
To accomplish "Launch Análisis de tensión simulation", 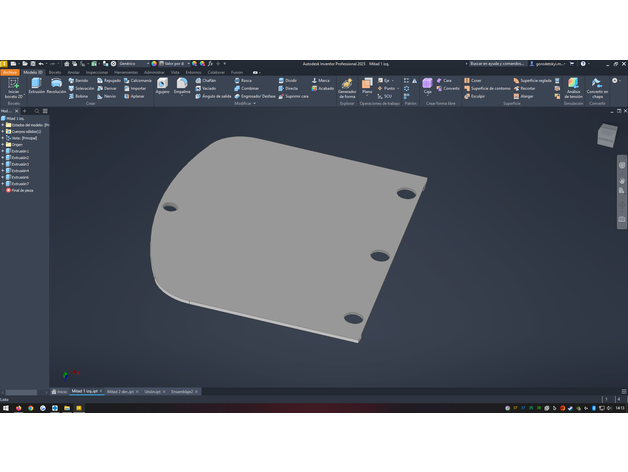I will [x=573, y=88].
